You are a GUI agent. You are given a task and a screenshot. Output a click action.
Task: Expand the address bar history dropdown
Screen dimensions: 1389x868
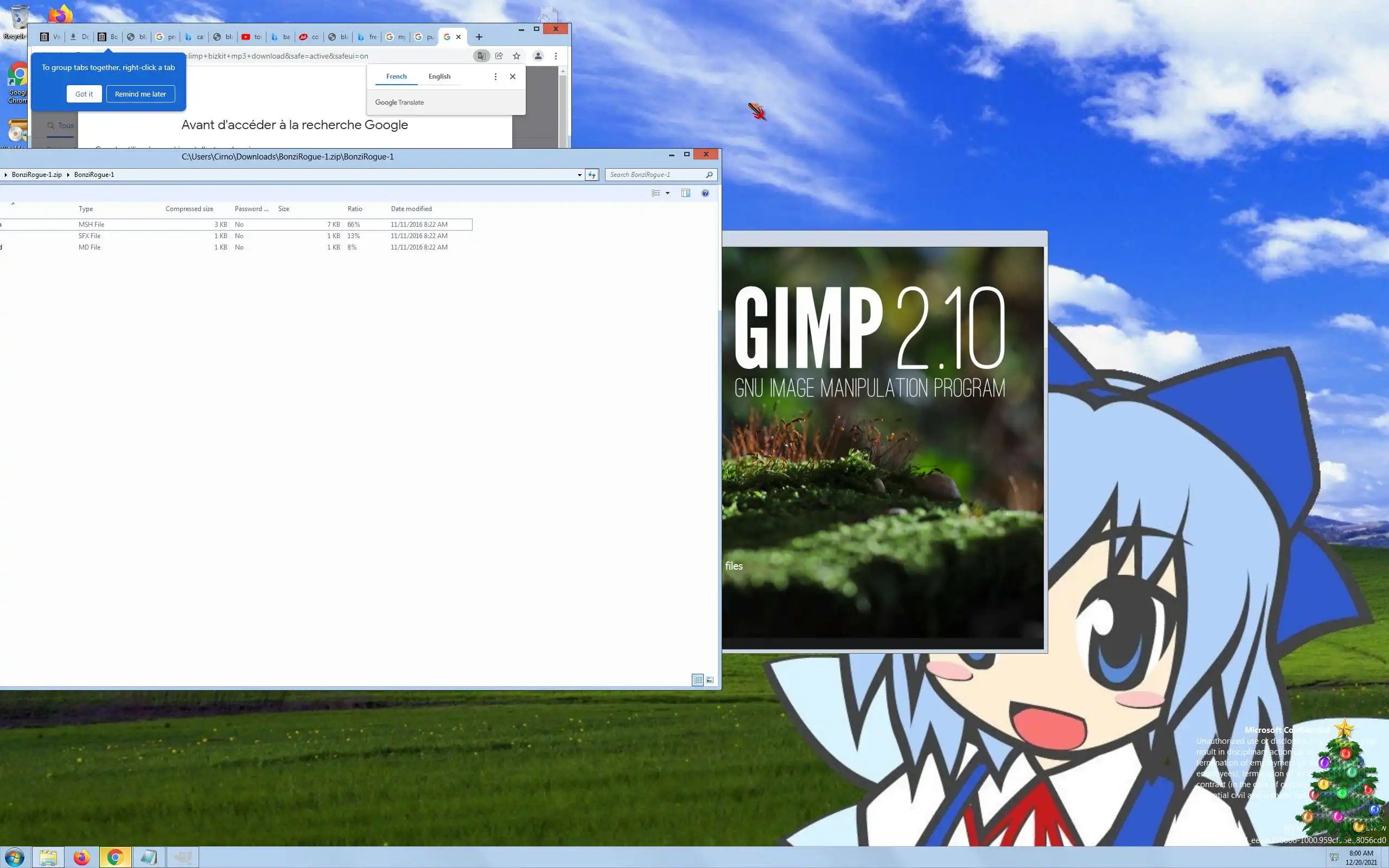[579, 175]
